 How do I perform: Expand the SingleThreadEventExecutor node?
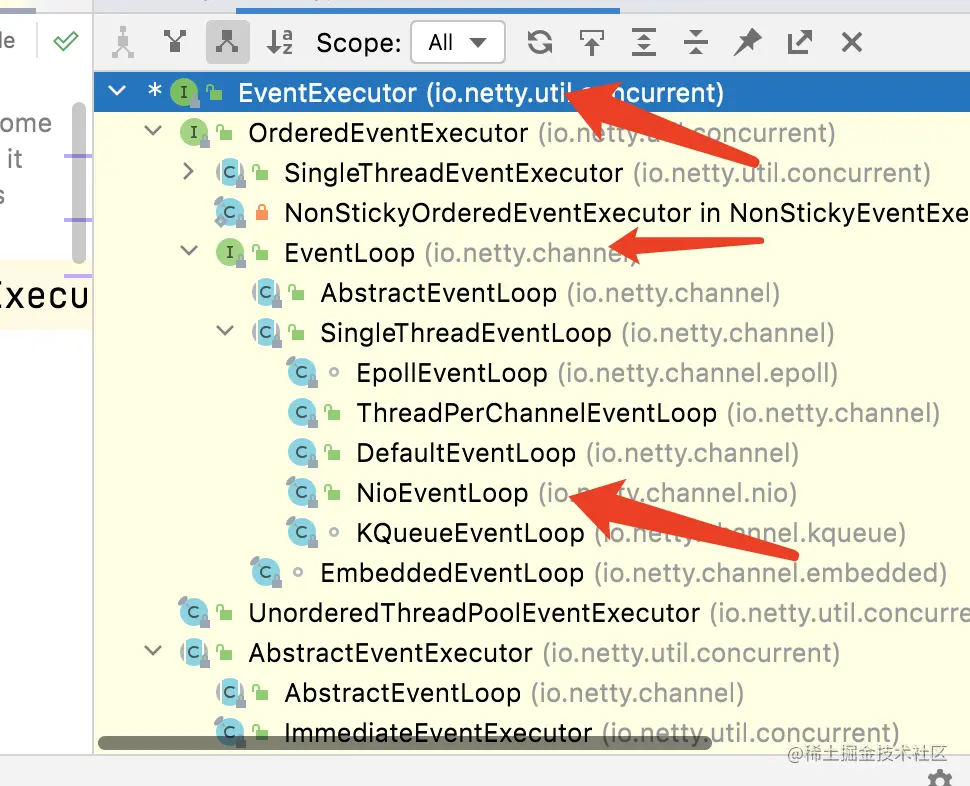pyautogui.click(x=189, y=171)
